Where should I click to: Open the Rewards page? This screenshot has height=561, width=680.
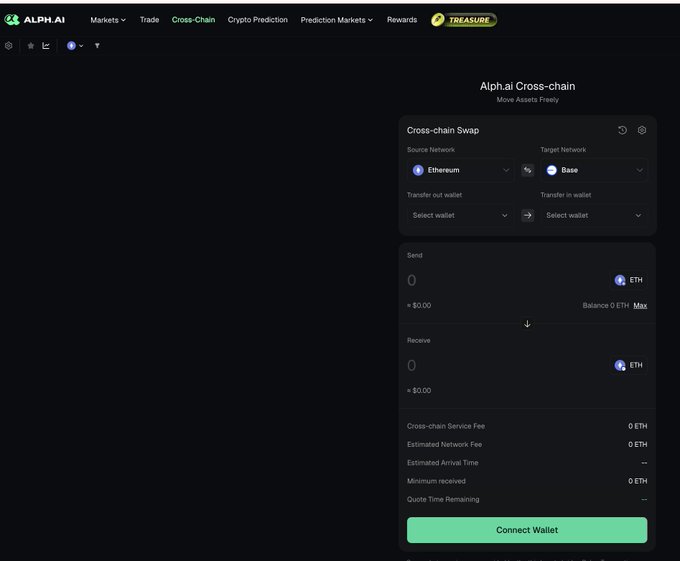tap(402, 20)
